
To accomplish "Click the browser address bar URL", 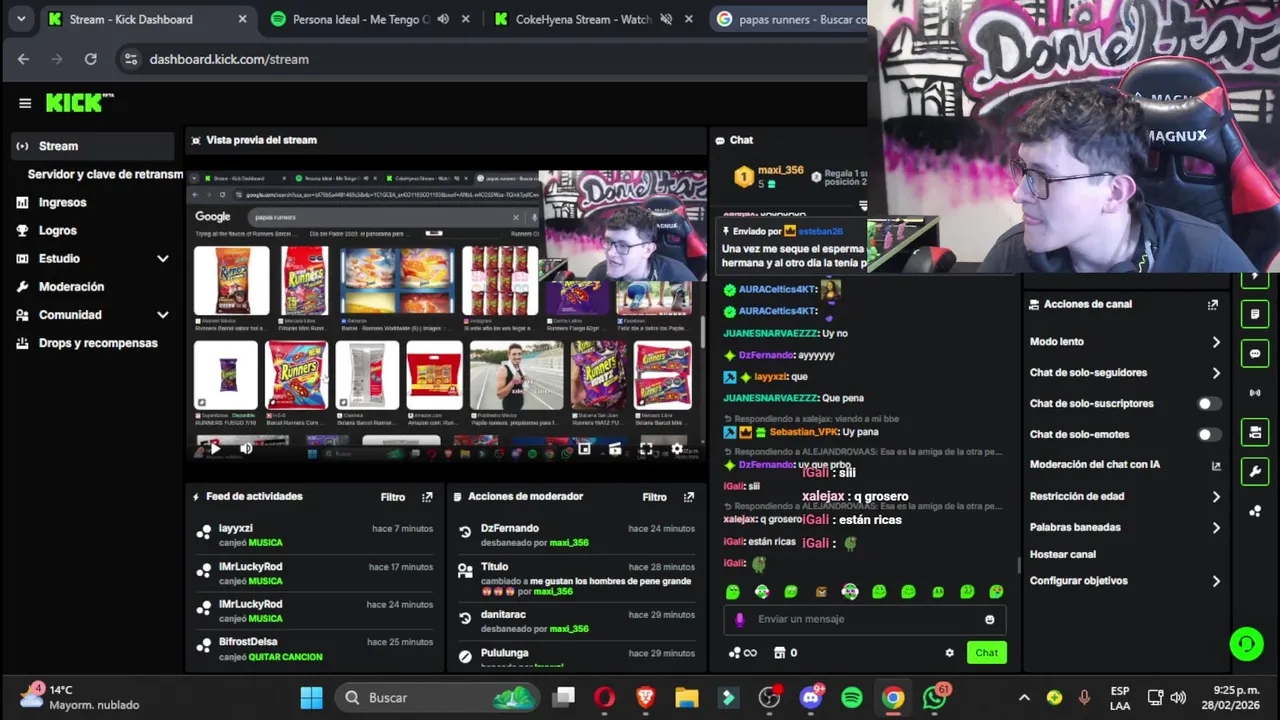I will click(x=229, y=59).
